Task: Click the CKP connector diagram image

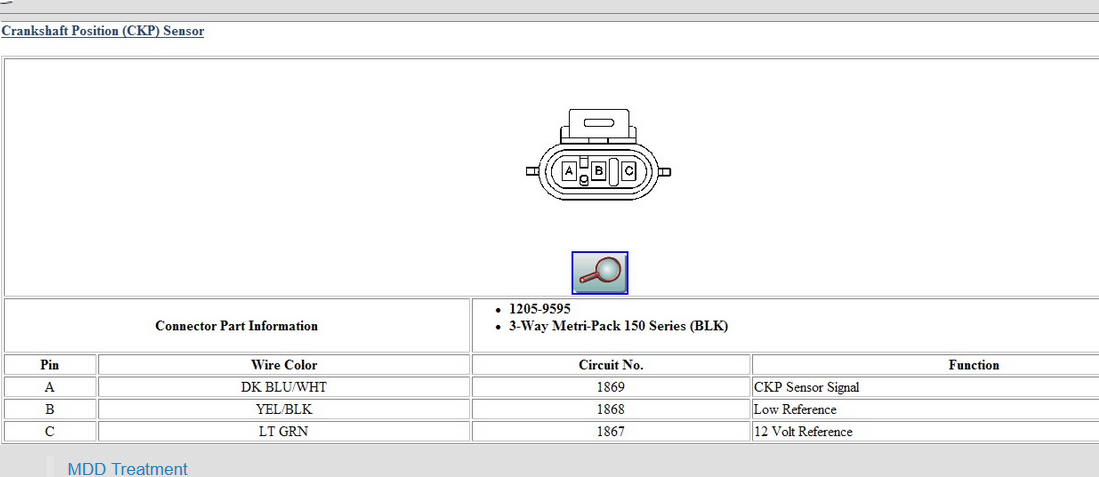Action: [x=599, y=155]
